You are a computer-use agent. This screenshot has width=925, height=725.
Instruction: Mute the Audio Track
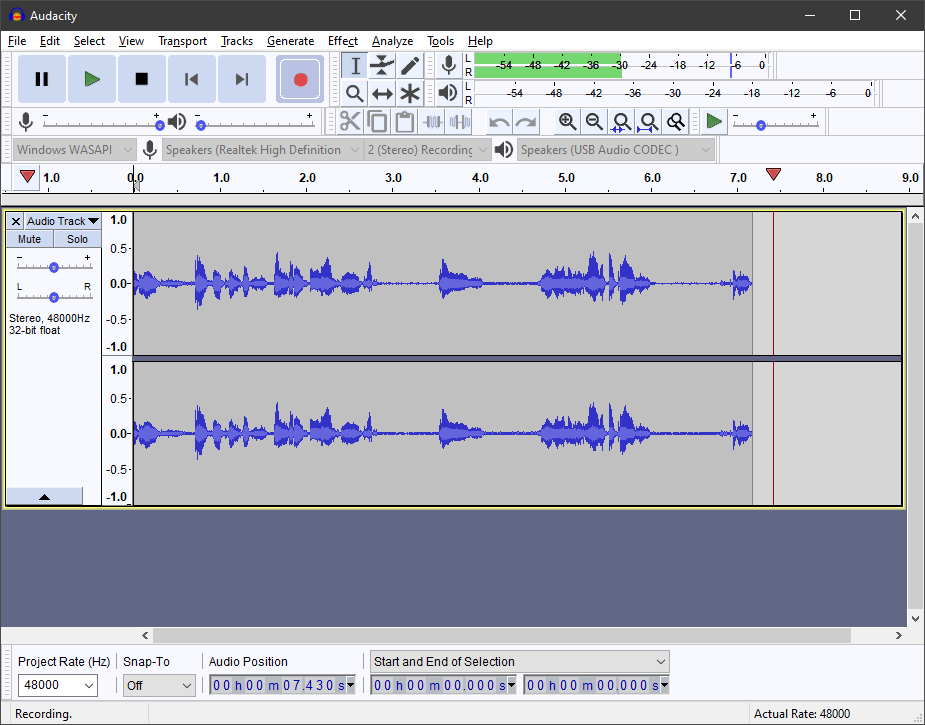29,239
